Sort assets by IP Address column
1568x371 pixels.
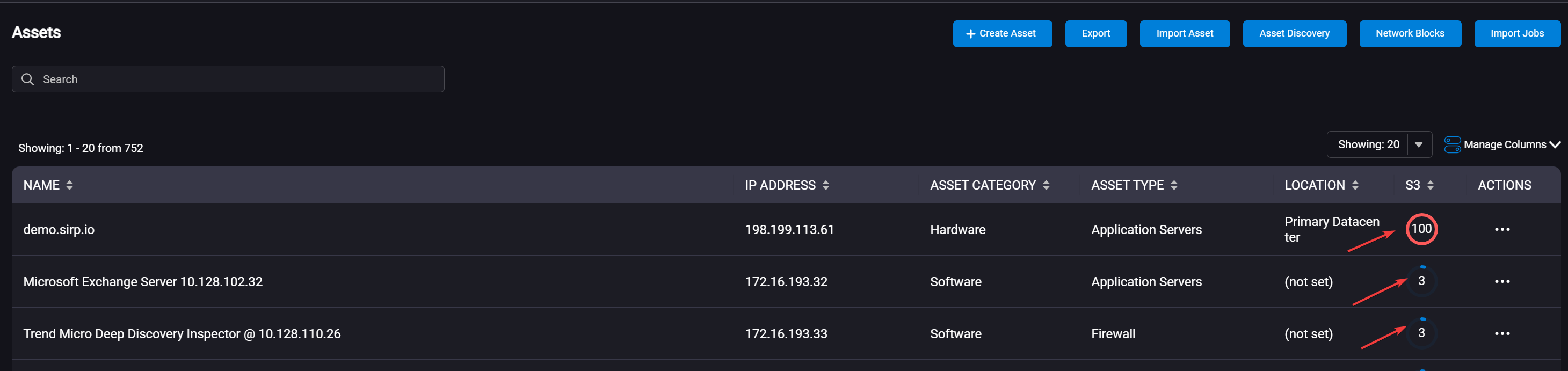point(825,186)
